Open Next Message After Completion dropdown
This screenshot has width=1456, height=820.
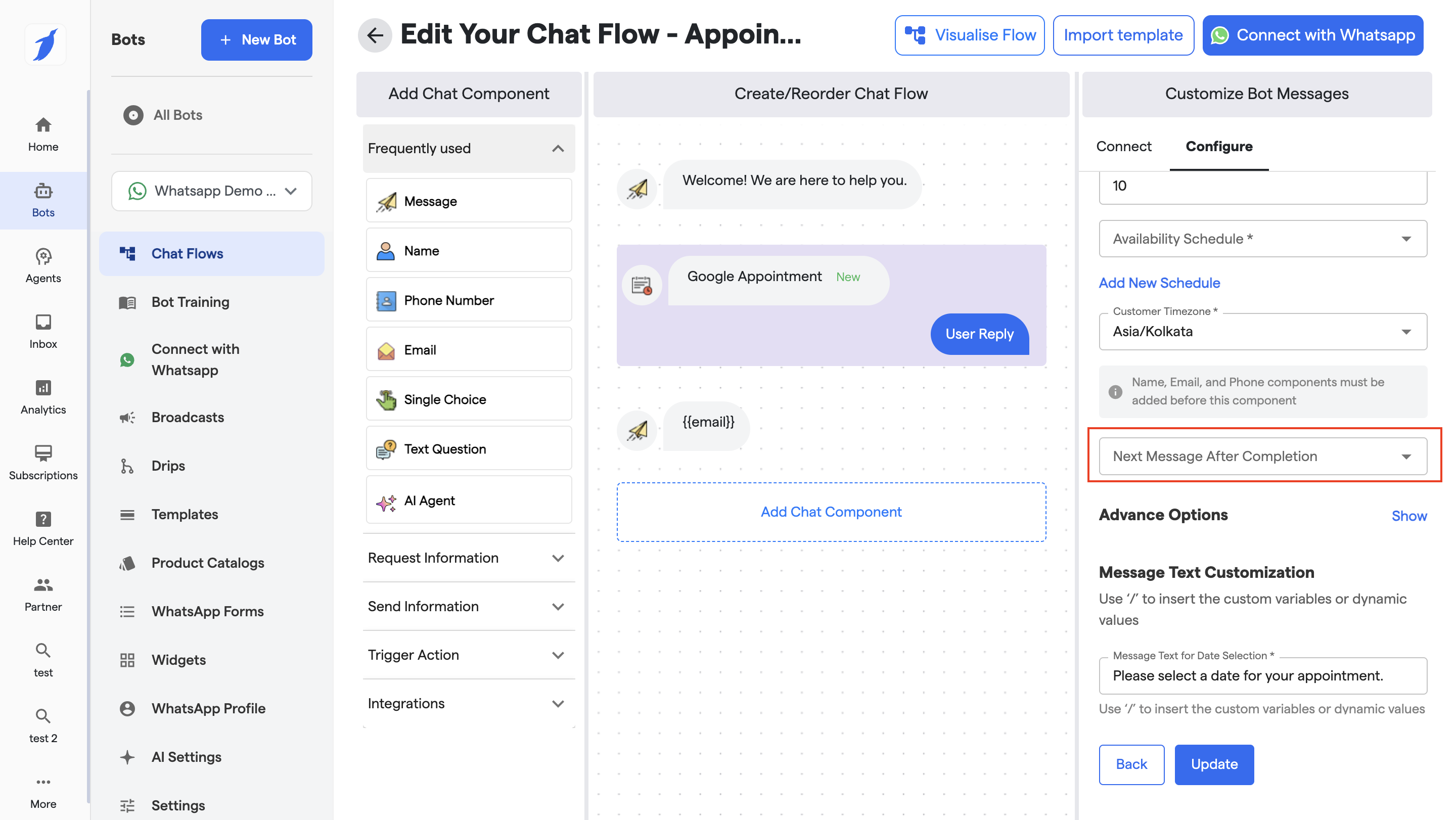coord(1262,456)
